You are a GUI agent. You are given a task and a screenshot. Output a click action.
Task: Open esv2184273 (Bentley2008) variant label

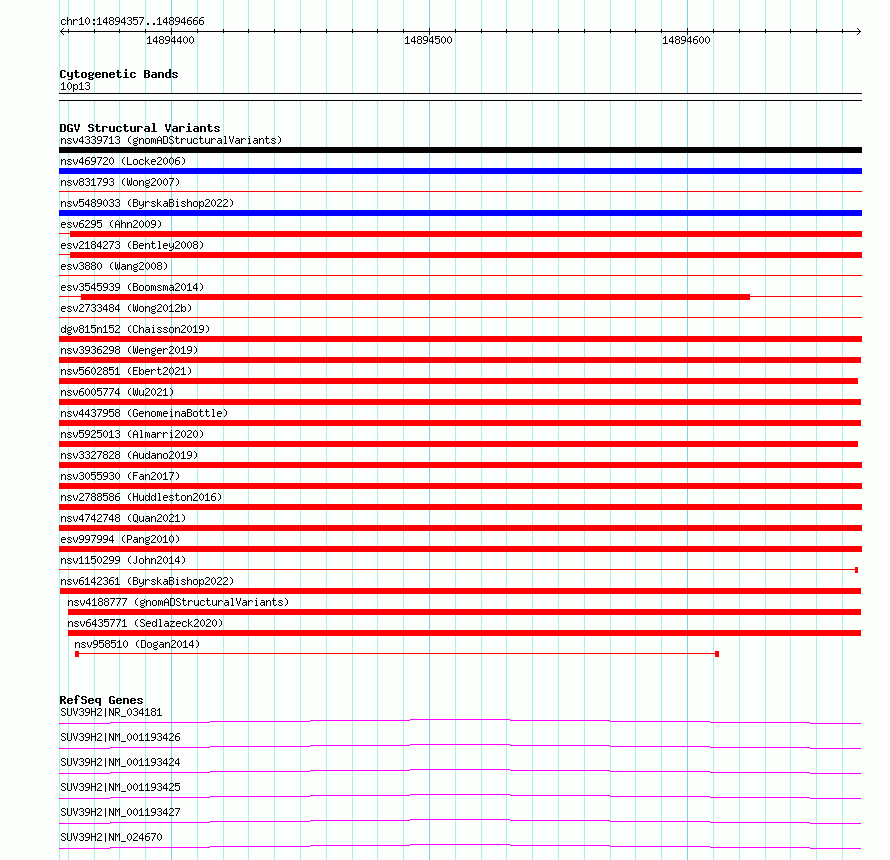(132, 245)
